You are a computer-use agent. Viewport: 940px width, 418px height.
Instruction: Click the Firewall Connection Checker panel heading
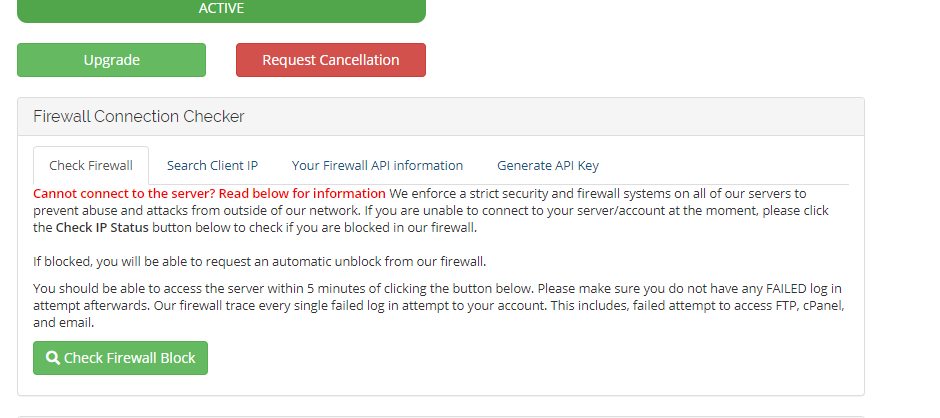(x=138, y=116)
